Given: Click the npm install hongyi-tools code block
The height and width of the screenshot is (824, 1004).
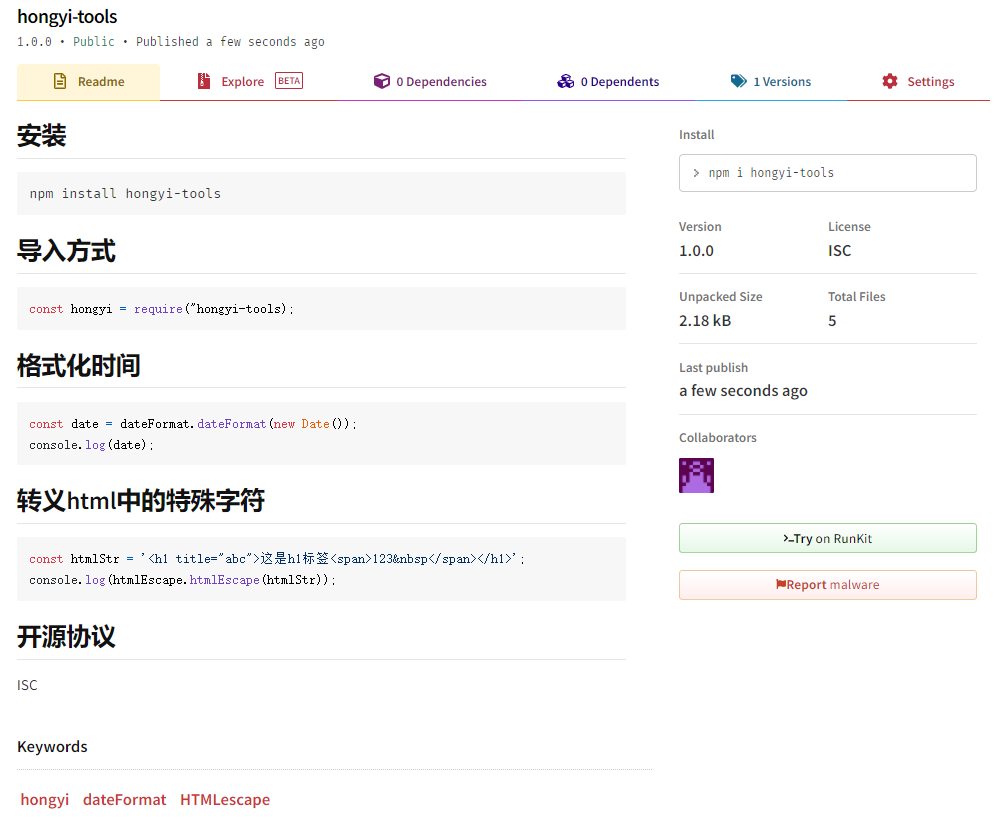Looking at the screenshot, I should click(x=321, y=193).
